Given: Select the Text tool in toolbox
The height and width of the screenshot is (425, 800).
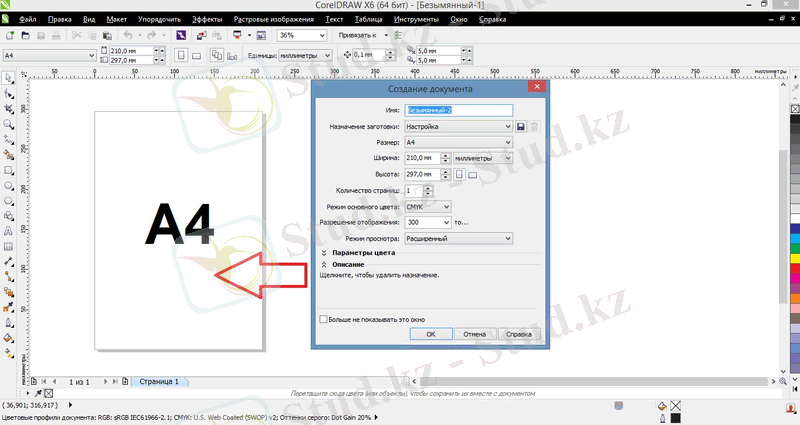Looking at the screenshot, I should pos(9,230).
